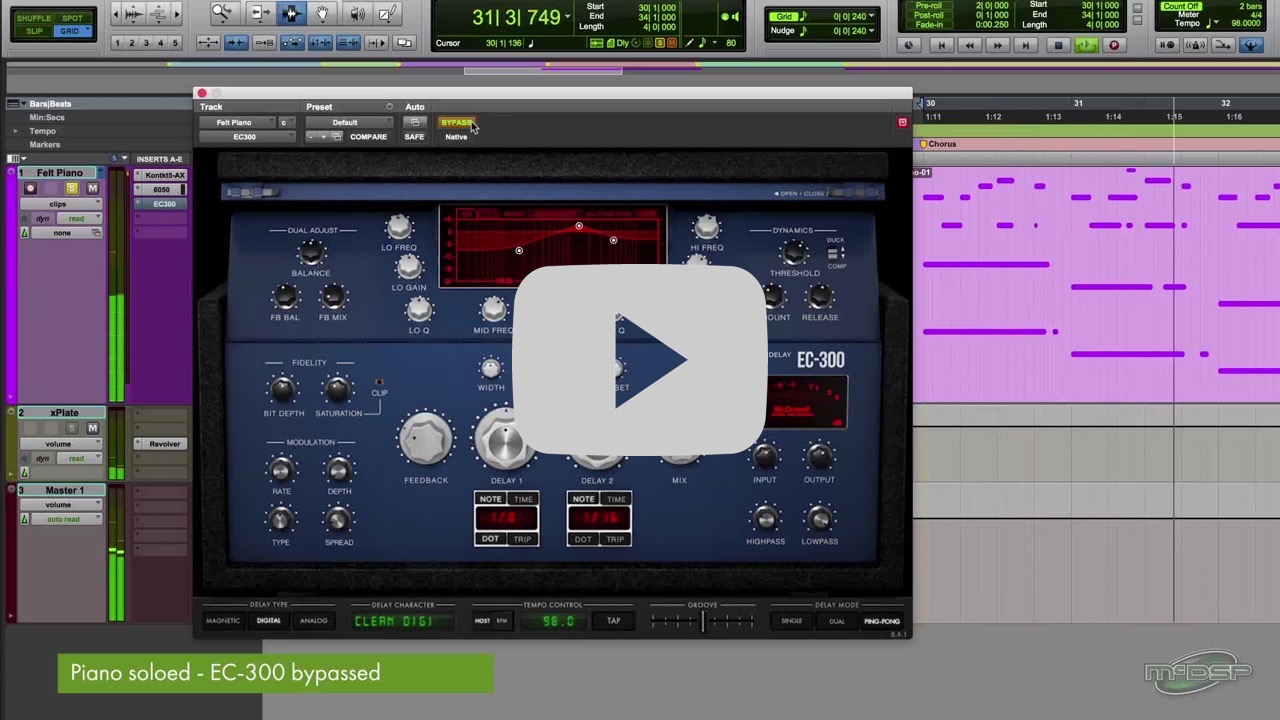
Task: Toggle TrackInput monitoring on Felt Piano
Action: tap(51, 188)
